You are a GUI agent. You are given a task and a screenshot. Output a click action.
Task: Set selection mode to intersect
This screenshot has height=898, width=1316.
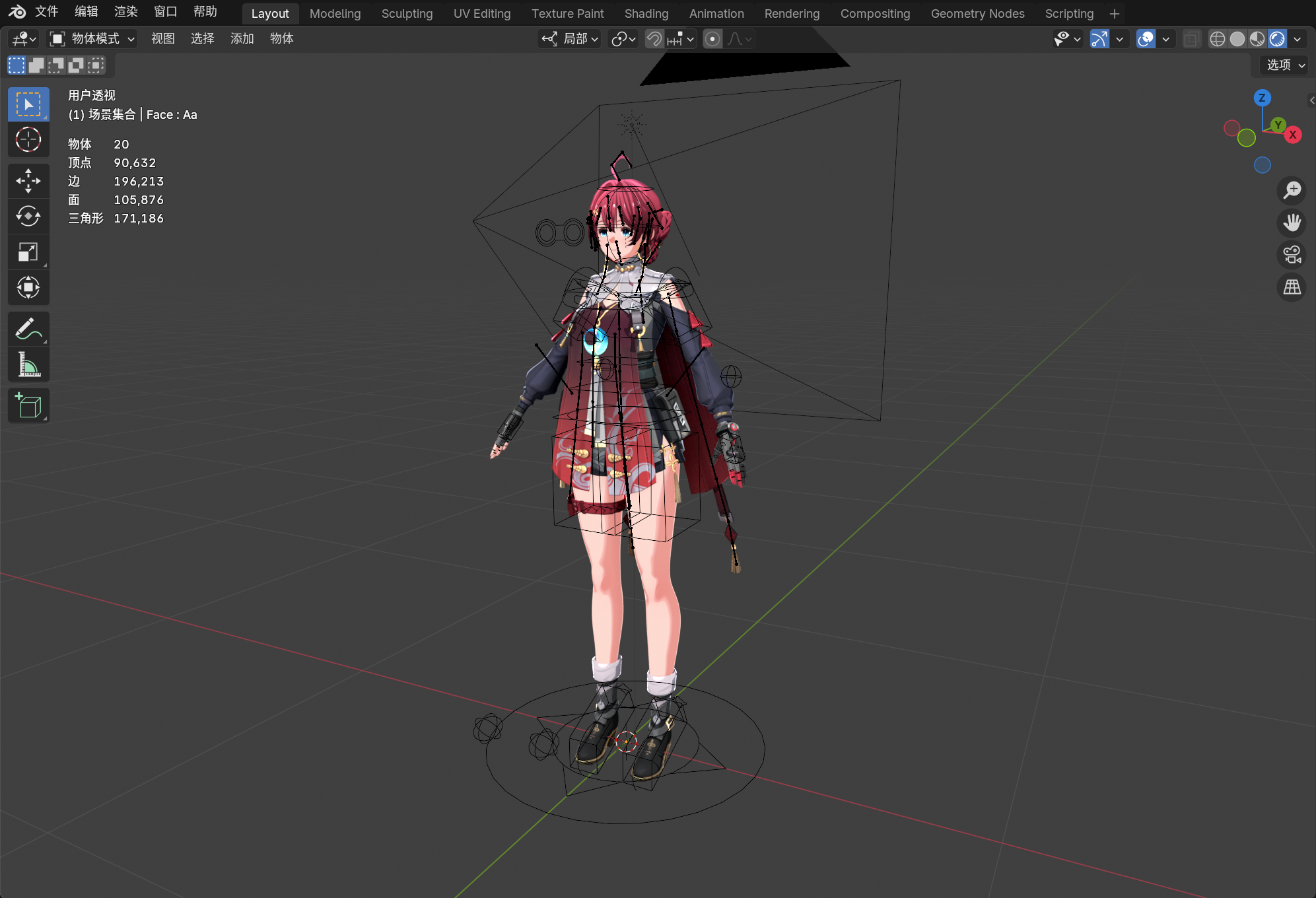point(96,65)
